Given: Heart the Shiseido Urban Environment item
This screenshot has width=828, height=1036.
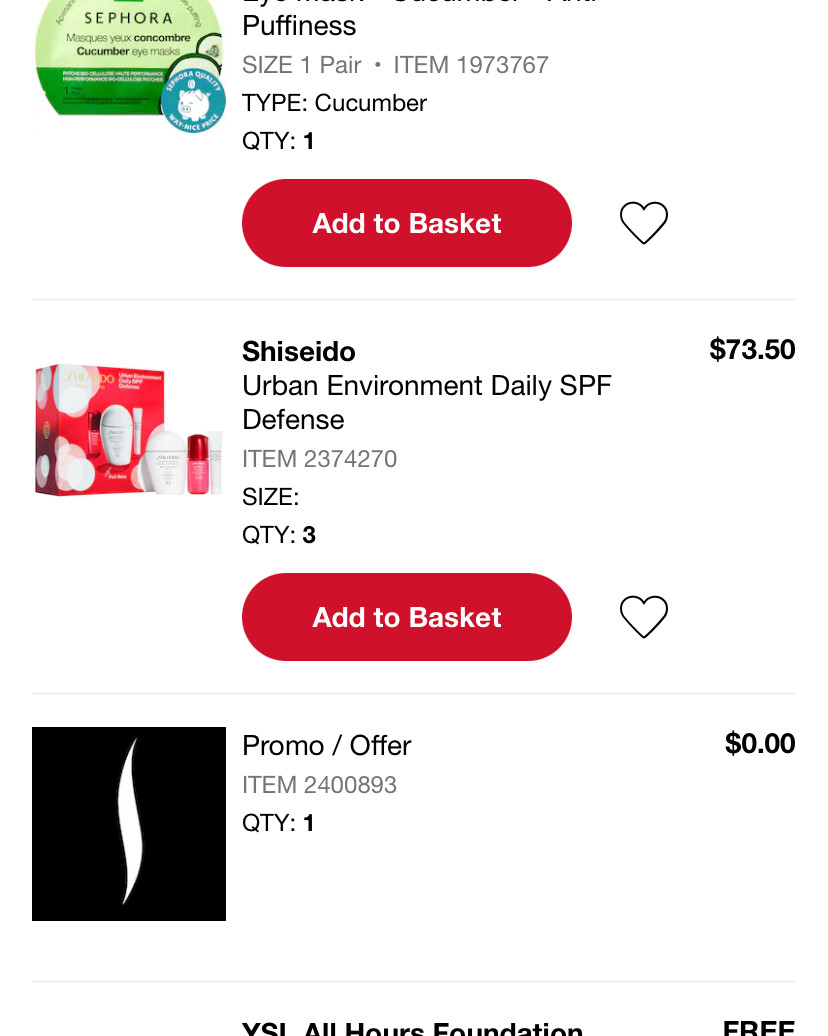Looking at the screenshot, I should tap(644, 616).
